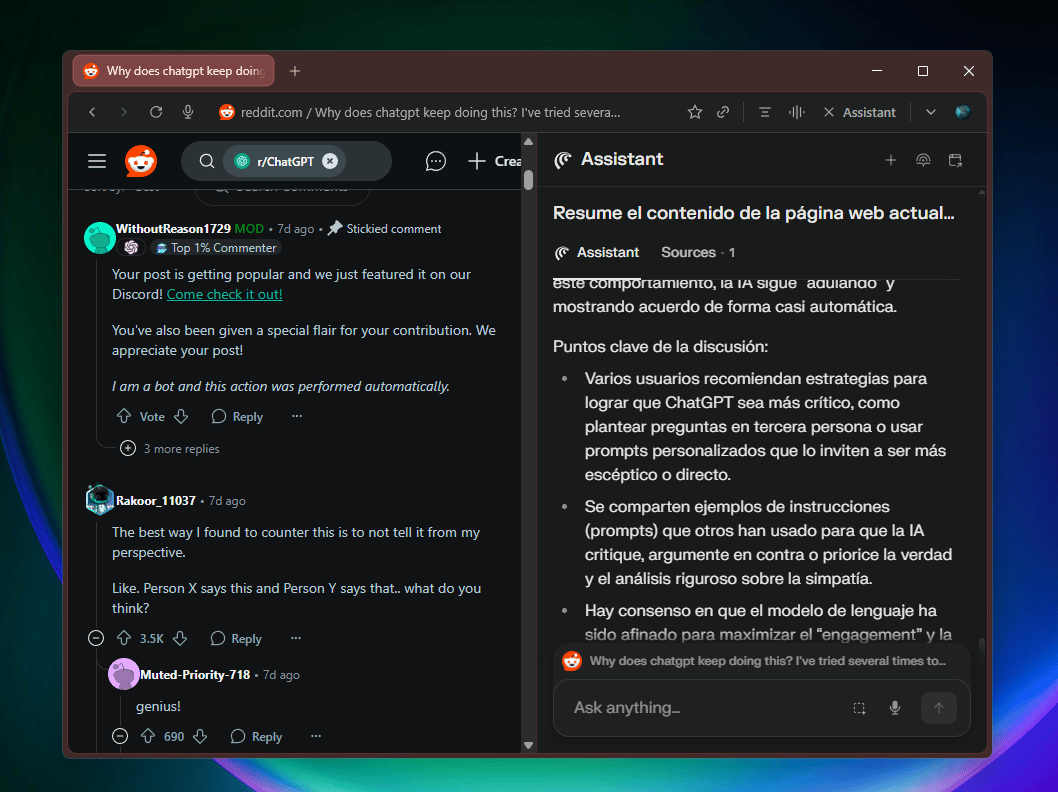Expand the toolbar chevron dropdown
The height and width of the screenshot is (792, 1058).
pos(930,112)
